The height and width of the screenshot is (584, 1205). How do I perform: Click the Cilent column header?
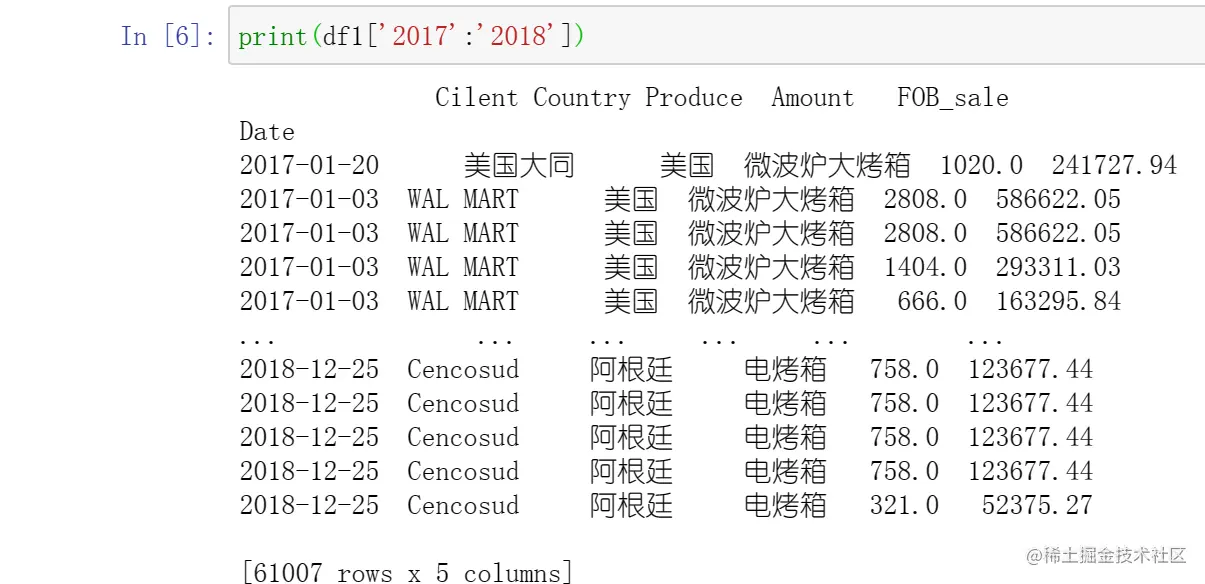(476, 98)
